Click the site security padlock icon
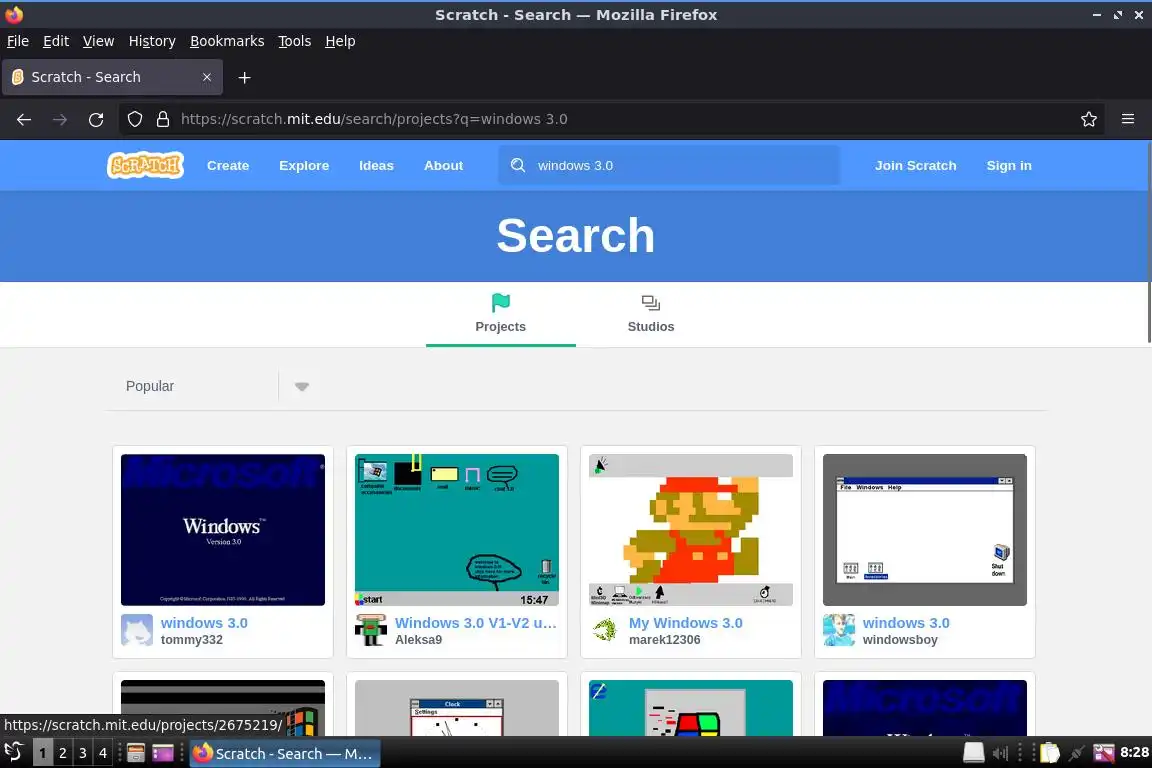Viewport: 1152px width, 768px height. pyautogui.click(x=163, y=119)
